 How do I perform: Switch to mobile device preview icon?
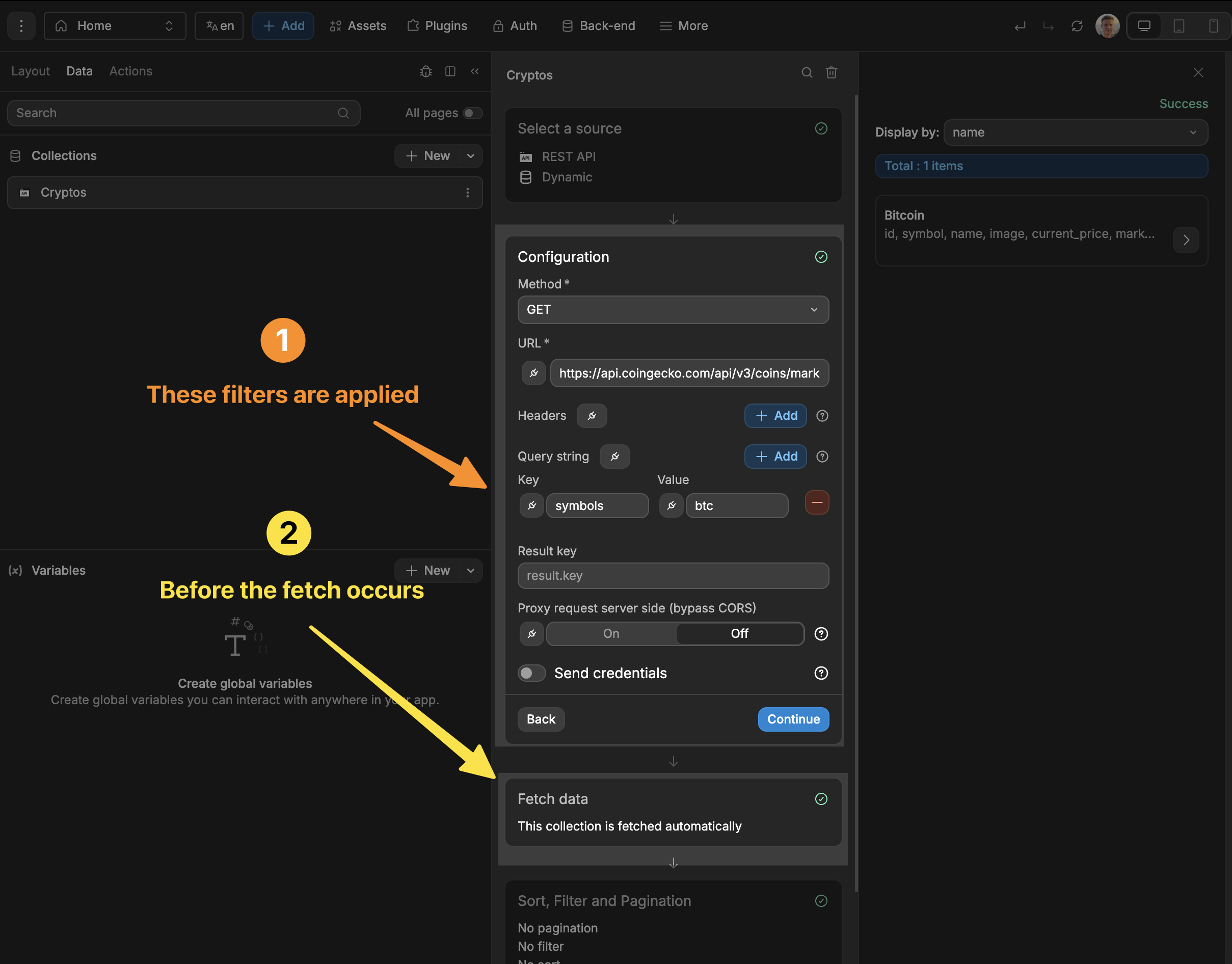1213,26
